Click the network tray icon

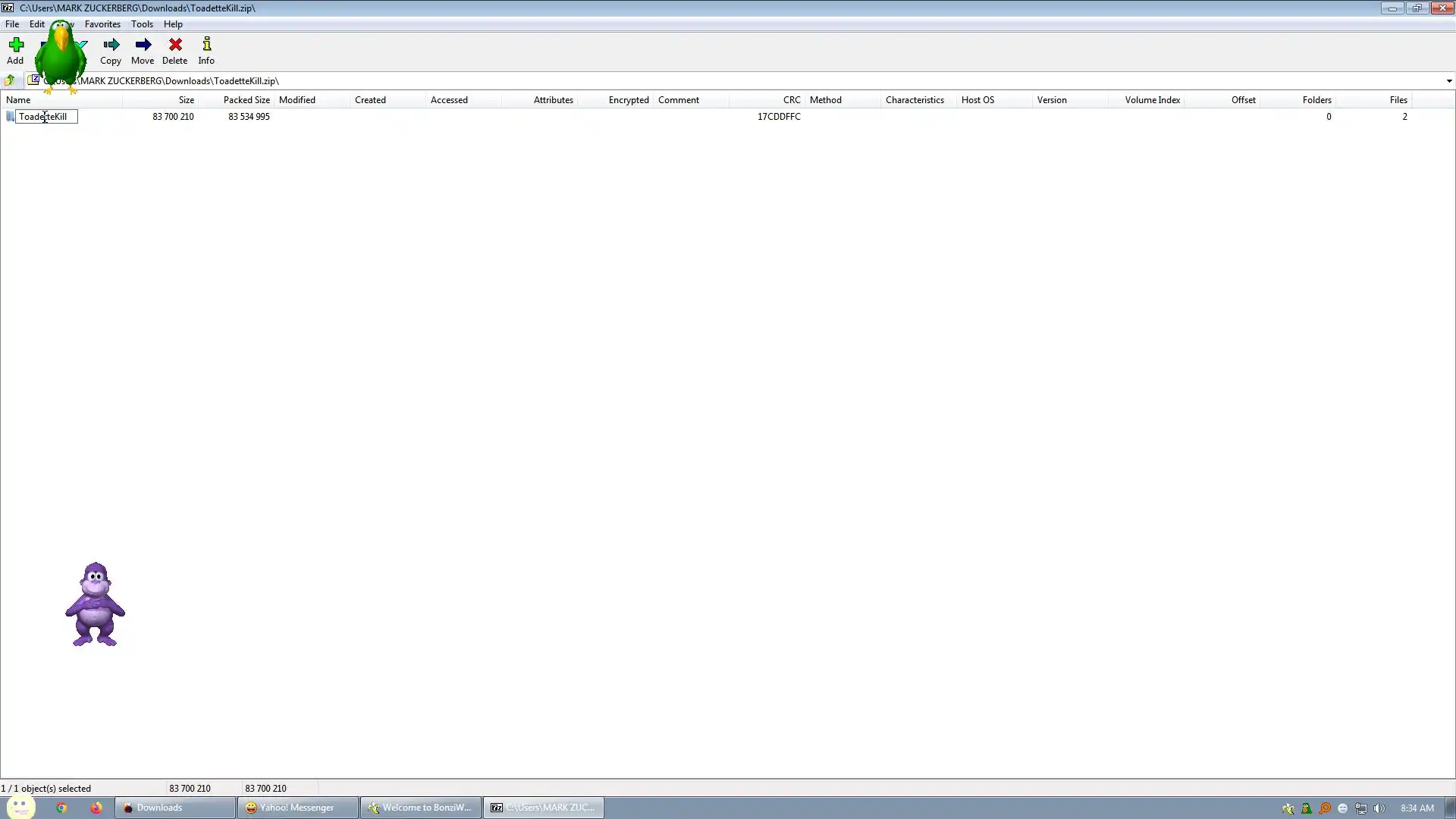[x=1361, y=808]
